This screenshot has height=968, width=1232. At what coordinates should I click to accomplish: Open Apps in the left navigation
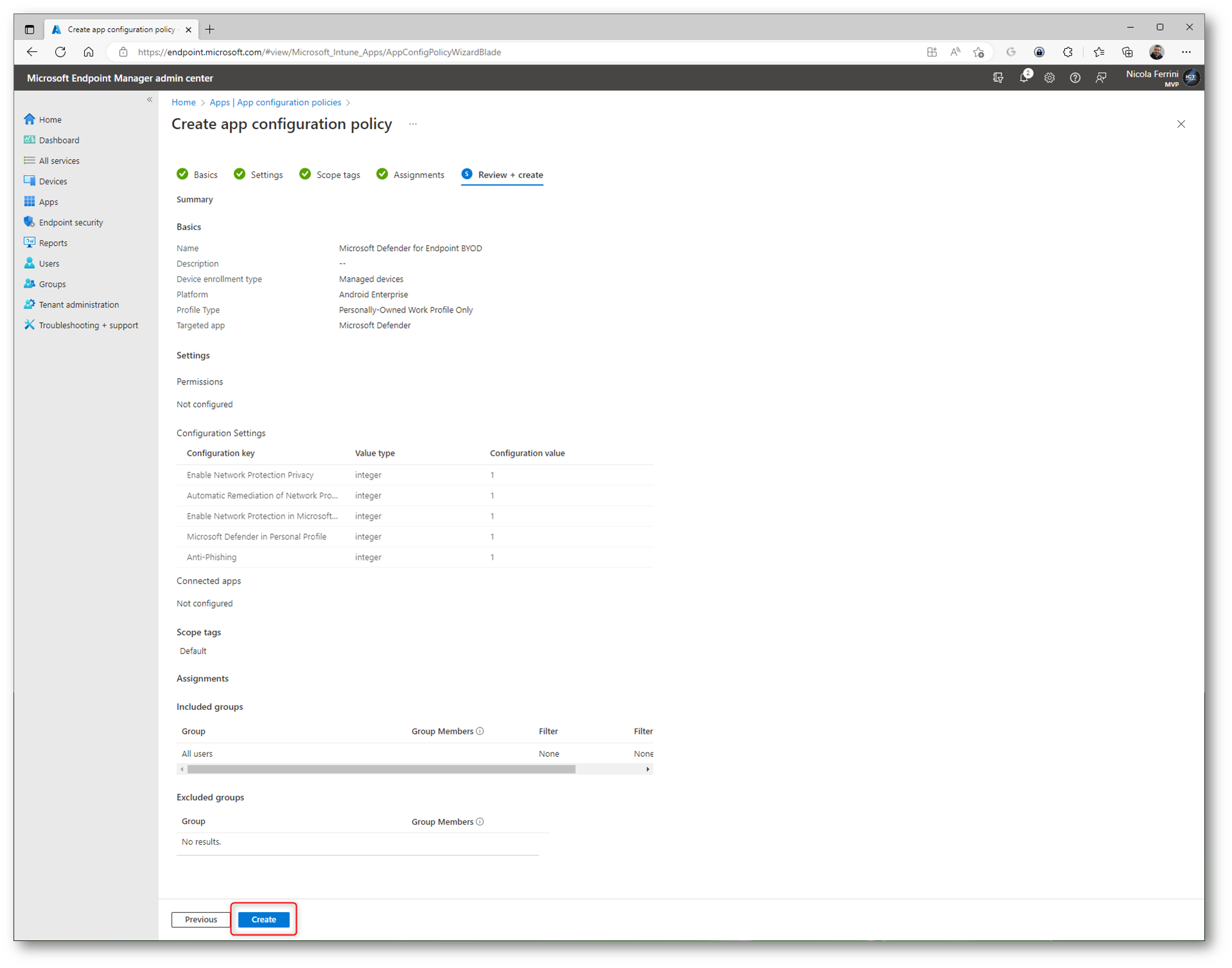click(48, 202)
